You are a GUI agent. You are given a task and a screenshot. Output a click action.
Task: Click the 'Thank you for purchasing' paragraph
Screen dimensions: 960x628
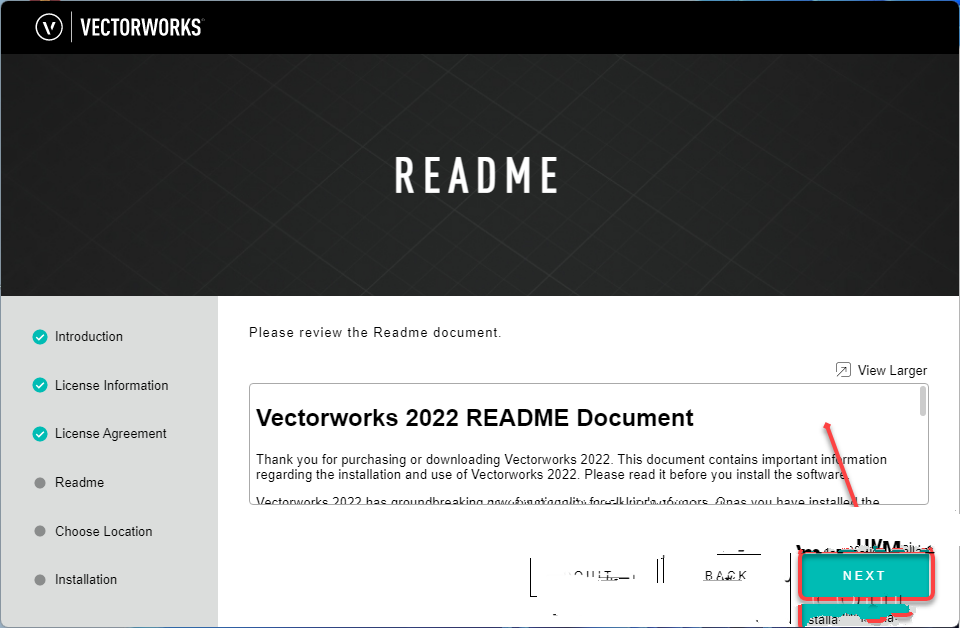tap(571, 467)
